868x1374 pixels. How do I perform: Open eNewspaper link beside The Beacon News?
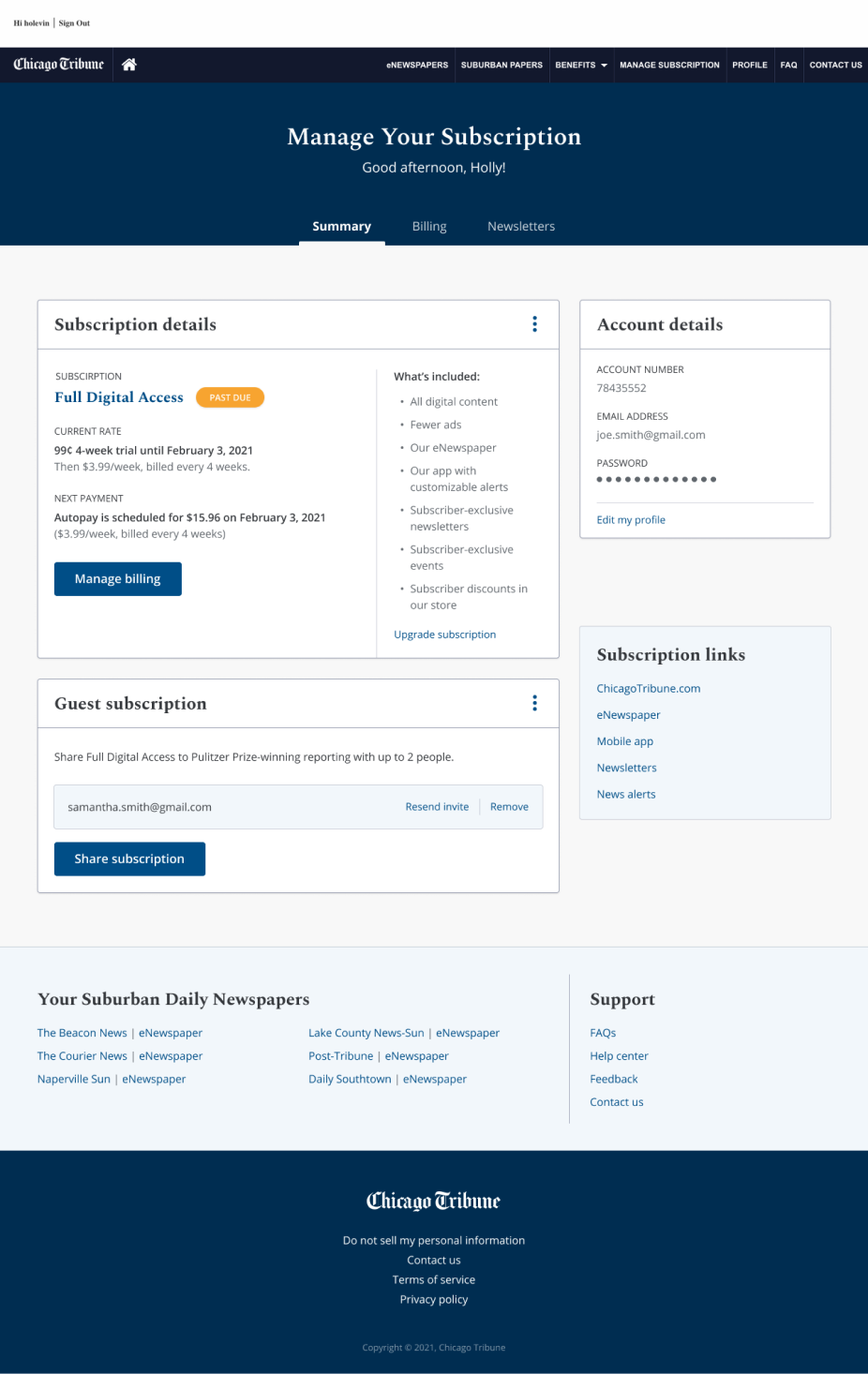[171, 1033]
